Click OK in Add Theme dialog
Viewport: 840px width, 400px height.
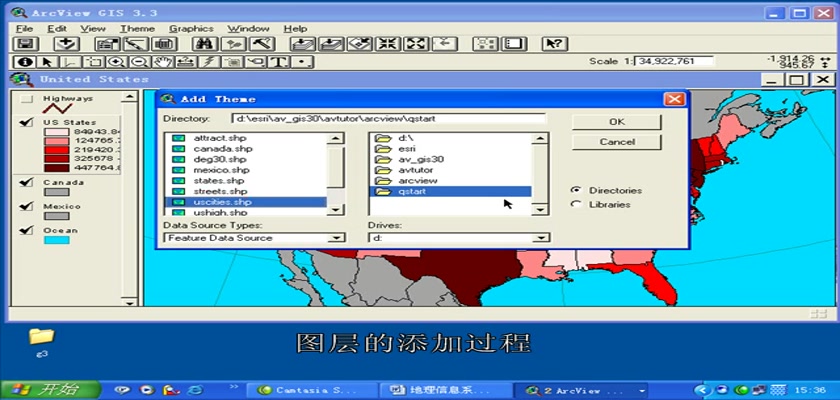[x=617, y=122]
